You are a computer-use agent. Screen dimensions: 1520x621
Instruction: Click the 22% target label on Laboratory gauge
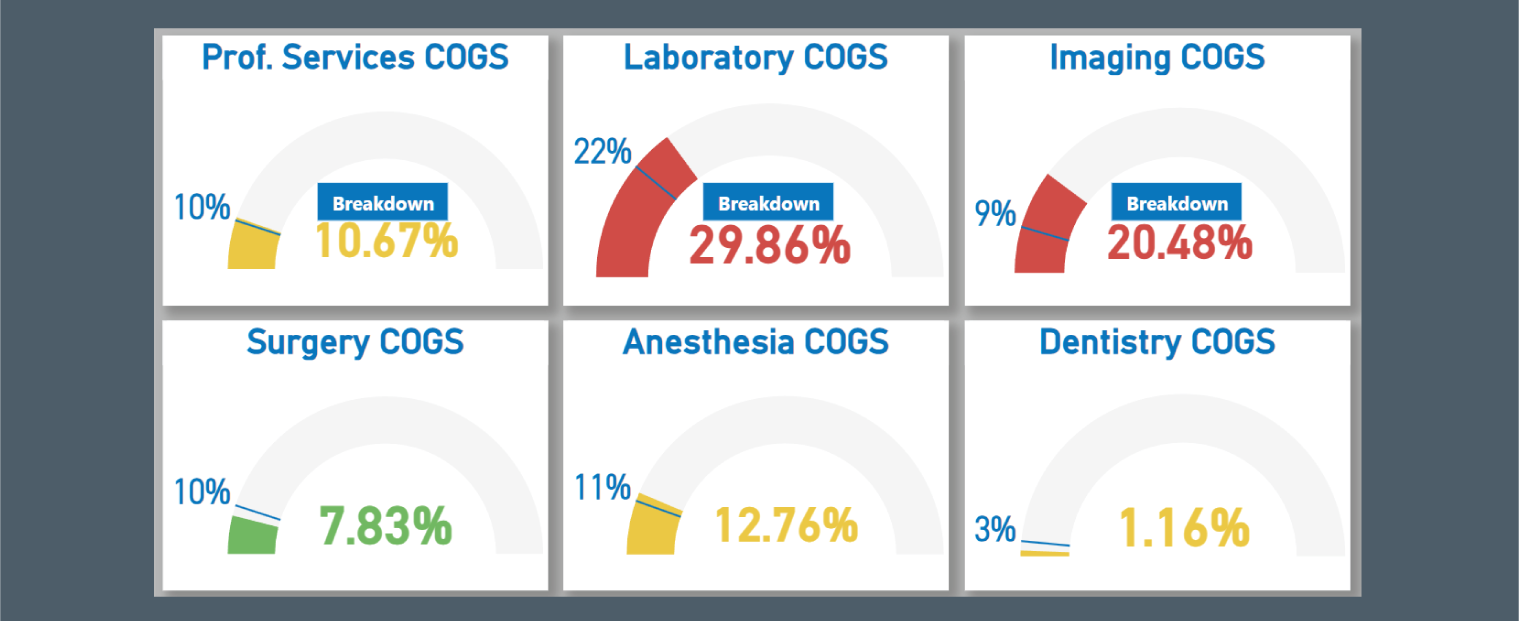[602, 152]
